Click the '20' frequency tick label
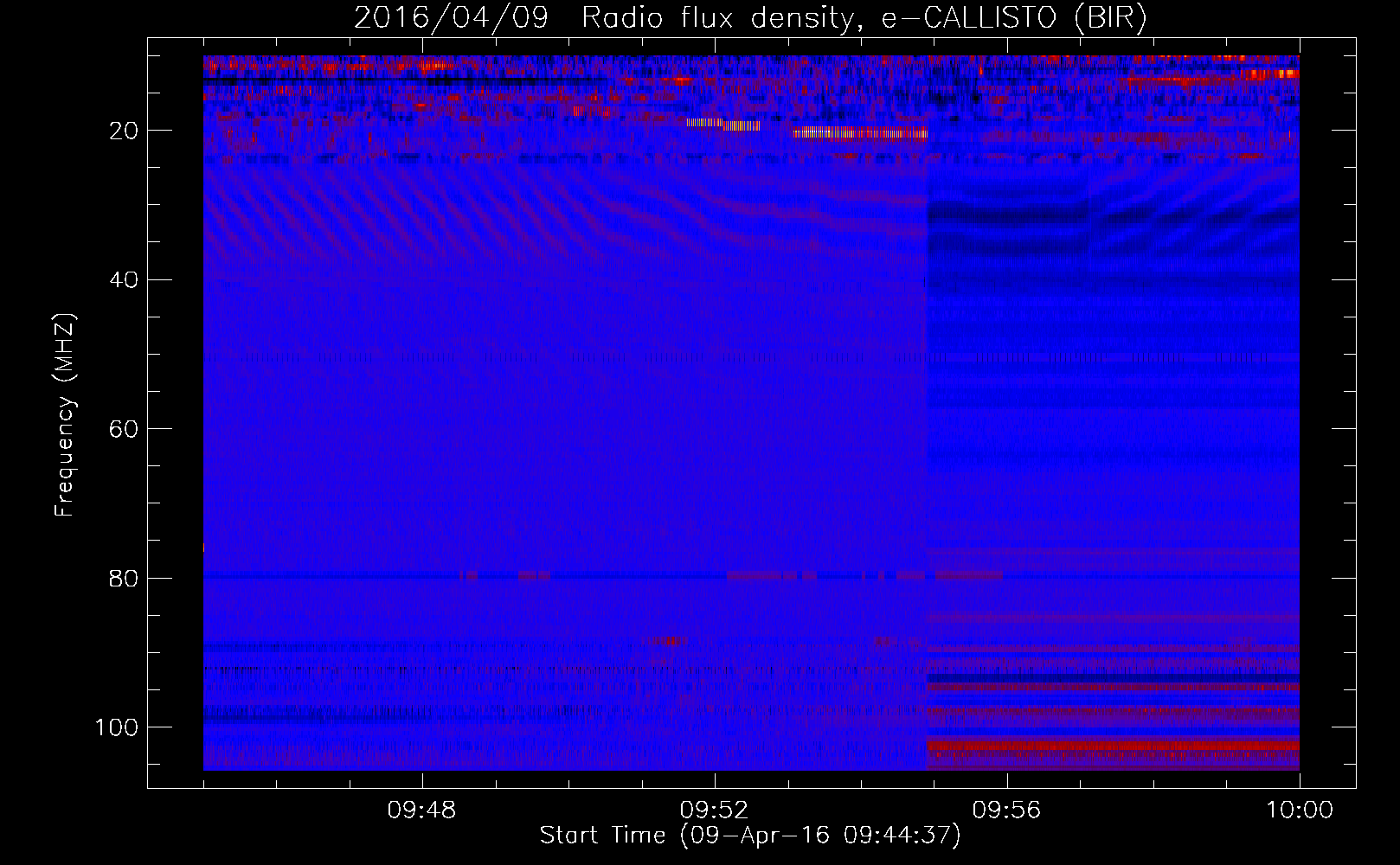This screenshot has width=1400, height=865. pyautogui.click(x=125, y=131)
